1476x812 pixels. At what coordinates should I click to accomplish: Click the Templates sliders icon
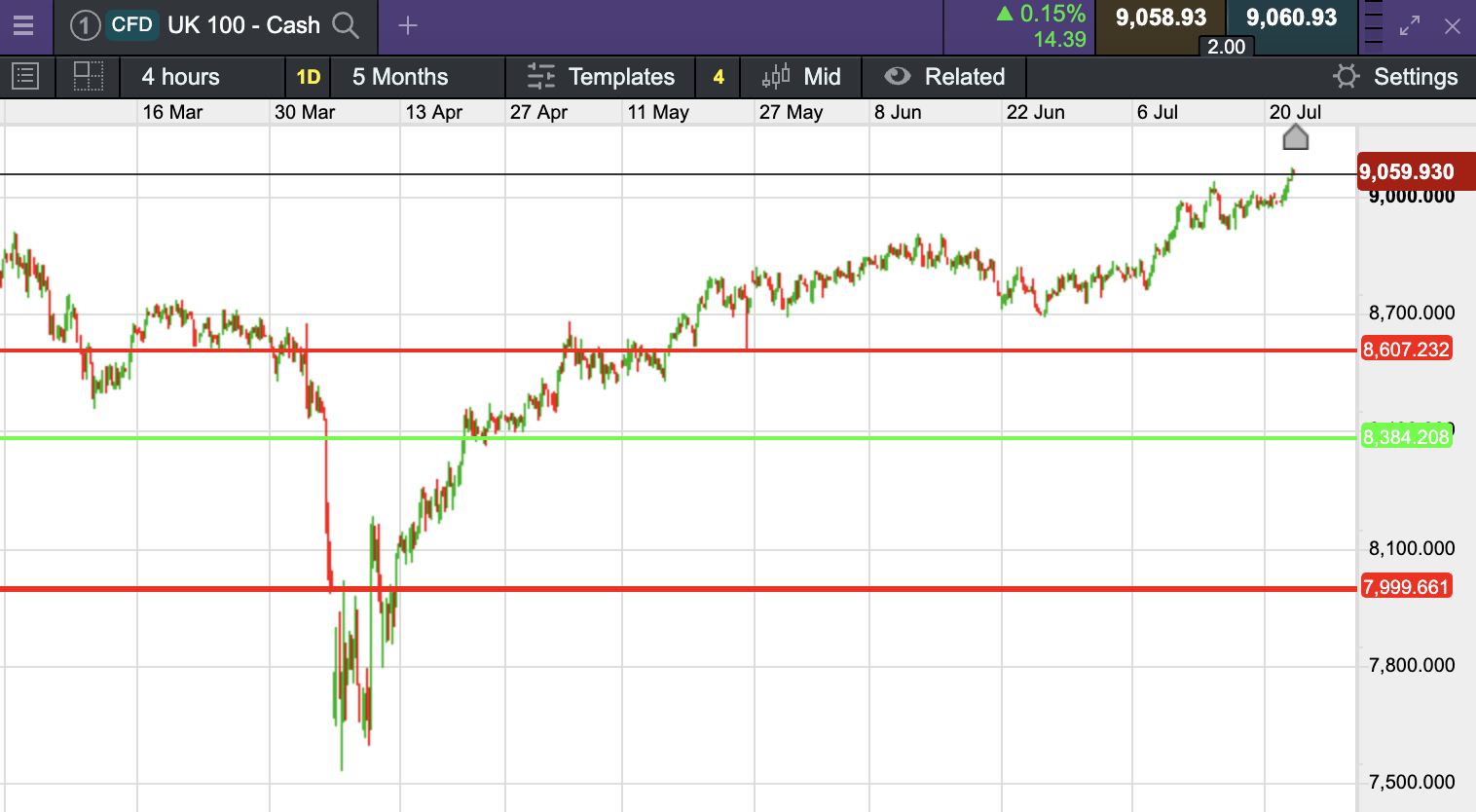coord(540,76)
